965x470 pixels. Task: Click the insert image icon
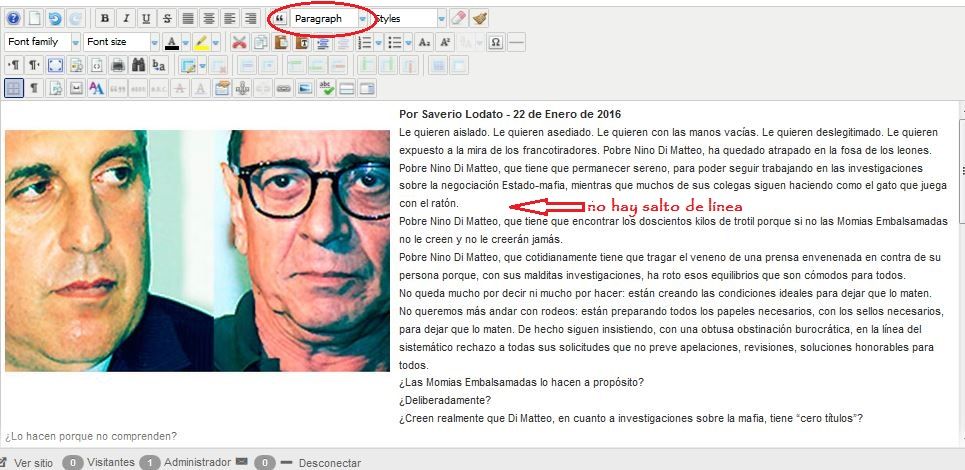pos(305,89)
